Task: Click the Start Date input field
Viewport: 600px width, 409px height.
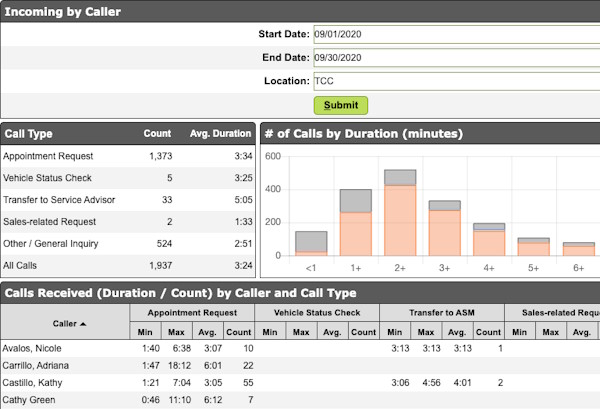Action: (455, 34)
